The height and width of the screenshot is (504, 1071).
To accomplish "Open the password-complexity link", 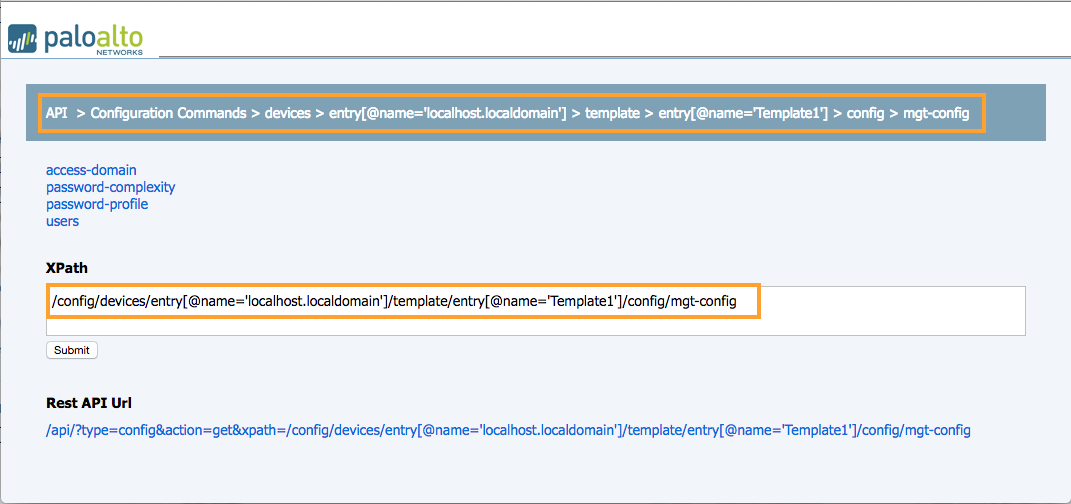I will coord(110,187).
